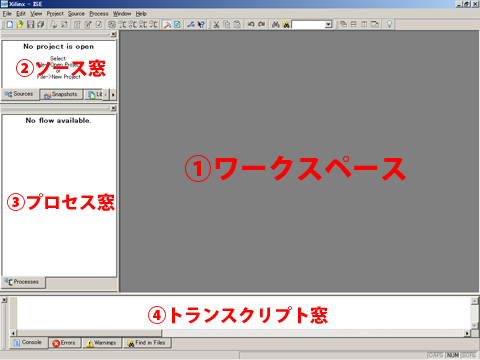The image size is (480, 360).
Task: Click the scissors Cut icon
Action: (216, 24)
